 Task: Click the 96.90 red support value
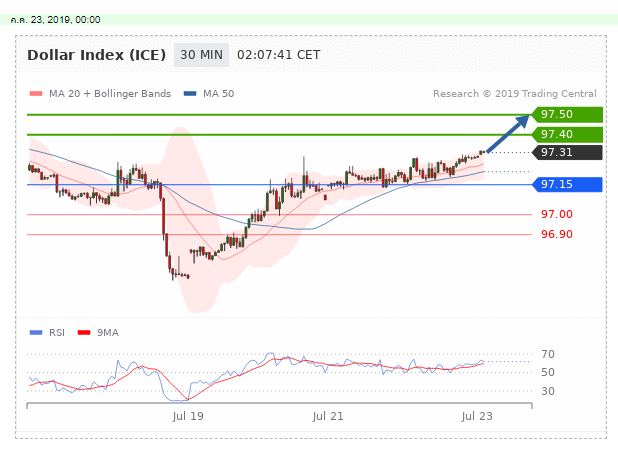pos(557,234)
